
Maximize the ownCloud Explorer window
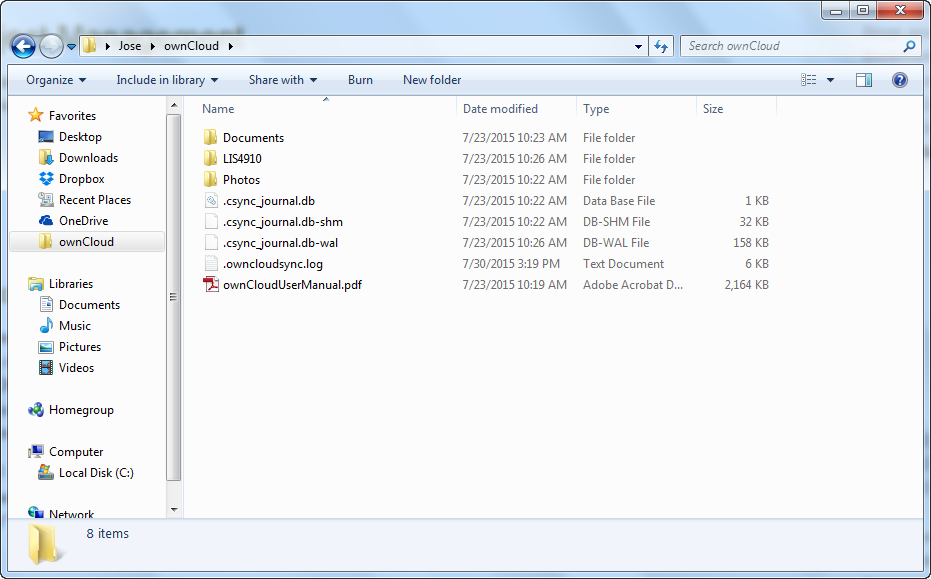(863, 11)
